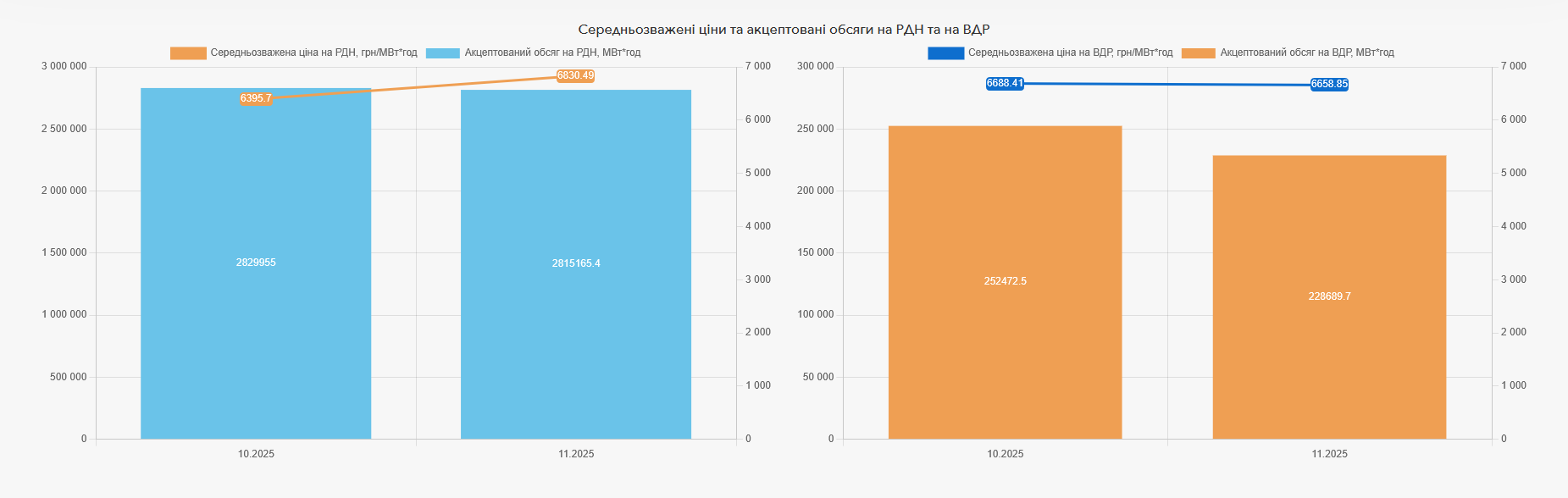The height and width of the screenshot is (498, 1568).
Task: Click the orange РДН price legend swatch
Action: point(188,53)
